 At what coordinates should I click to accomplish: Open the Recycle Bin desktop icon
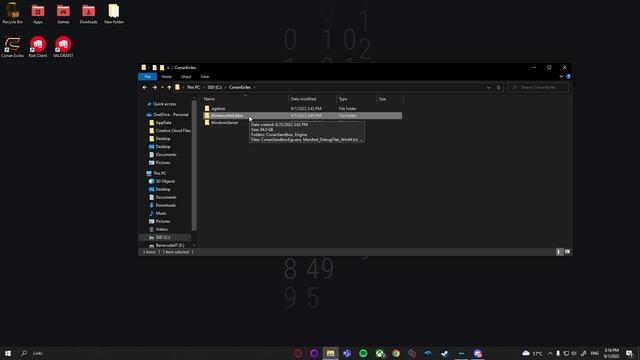click(x=12, y=13)
